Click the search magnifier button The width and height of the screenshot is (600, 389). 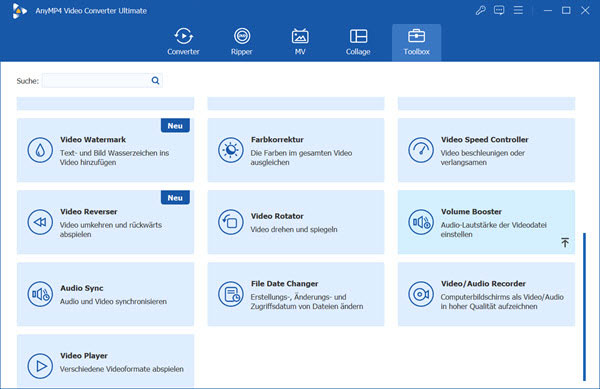click(x=155, y=80)
